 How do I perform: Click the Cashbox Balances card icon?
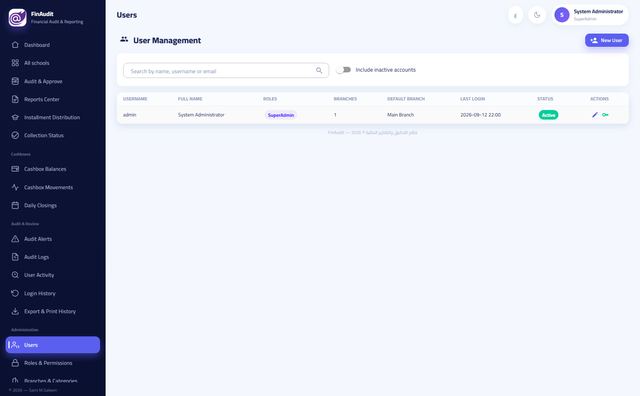15,169
